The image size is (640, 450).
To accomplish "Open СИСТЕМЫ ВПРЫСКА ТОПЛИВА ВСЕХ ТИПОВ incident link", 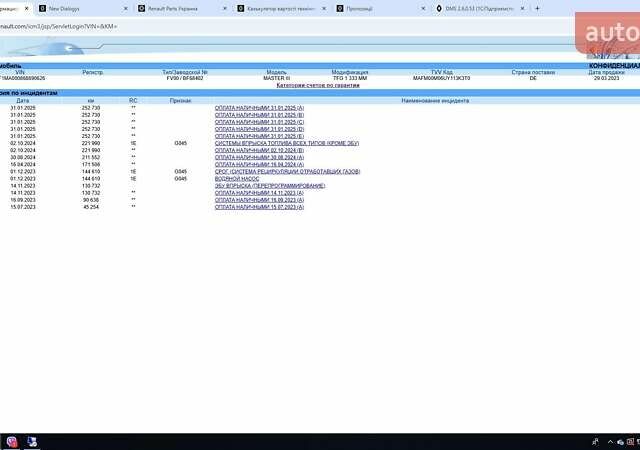I will (287, 143).
